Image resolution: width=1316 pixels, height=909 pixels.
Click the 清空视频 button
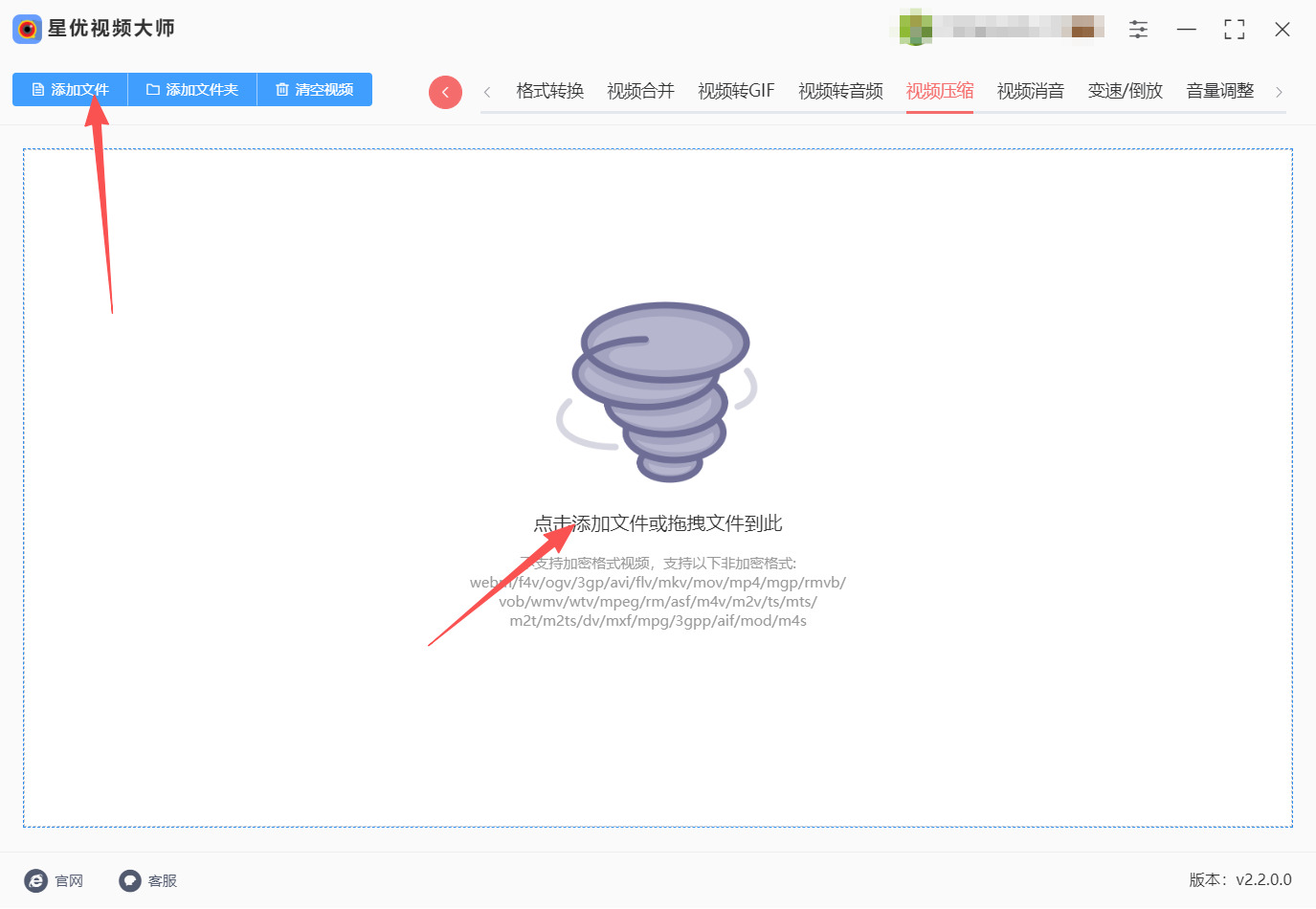click(x=315, y=90)
